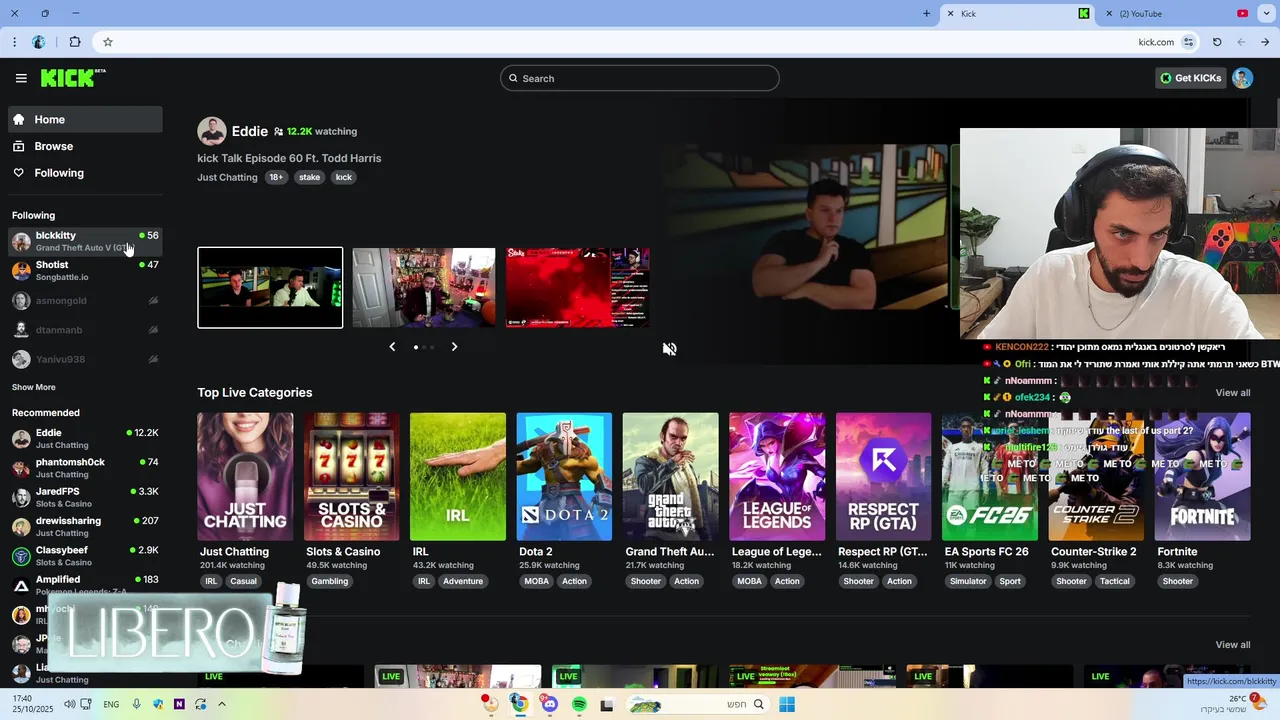Open drewissharing in Recommended list

click(85, 526)
